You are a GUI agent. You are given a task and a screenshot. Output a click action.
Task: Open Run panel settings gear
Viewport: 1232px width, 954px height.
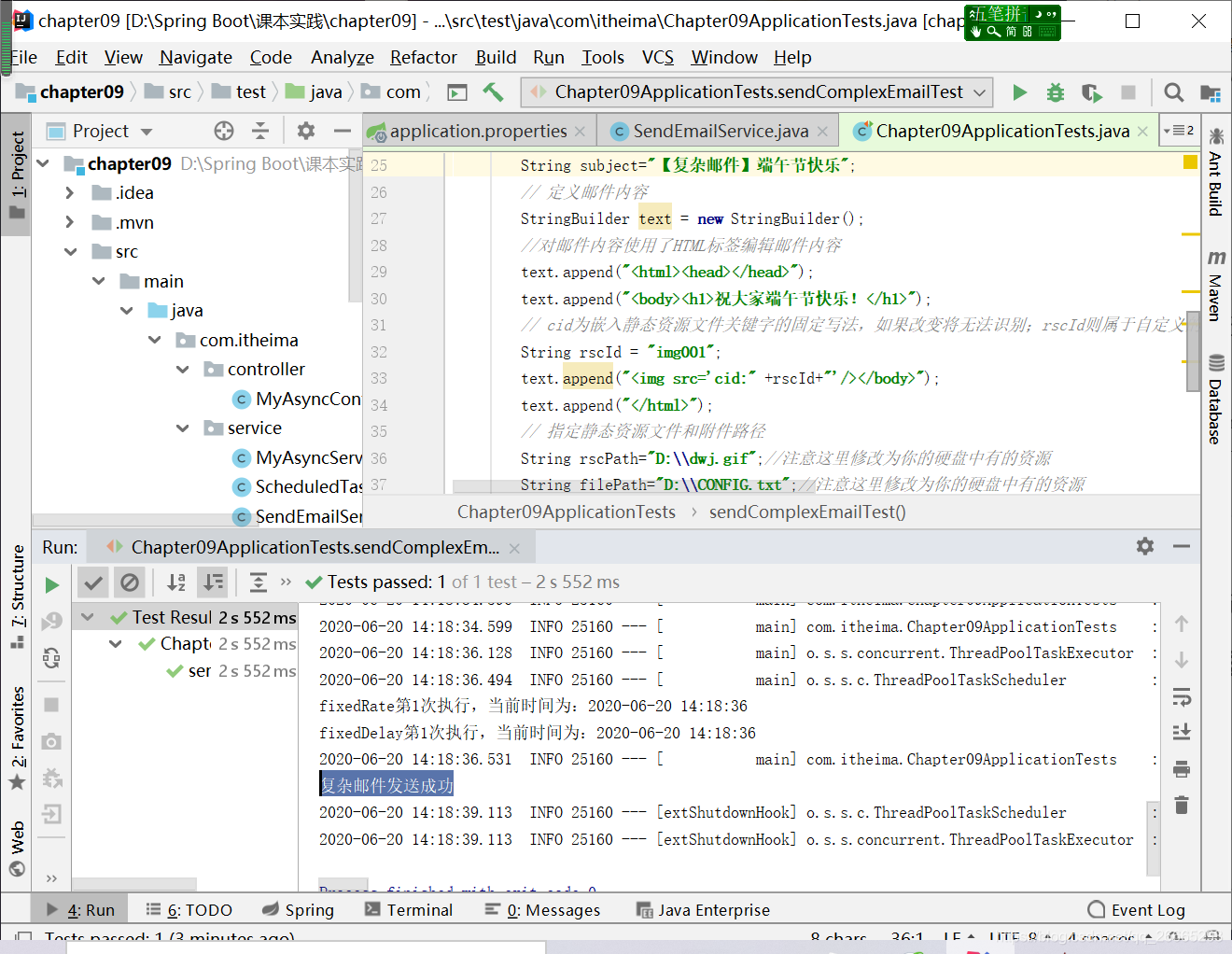[1145, 546]
